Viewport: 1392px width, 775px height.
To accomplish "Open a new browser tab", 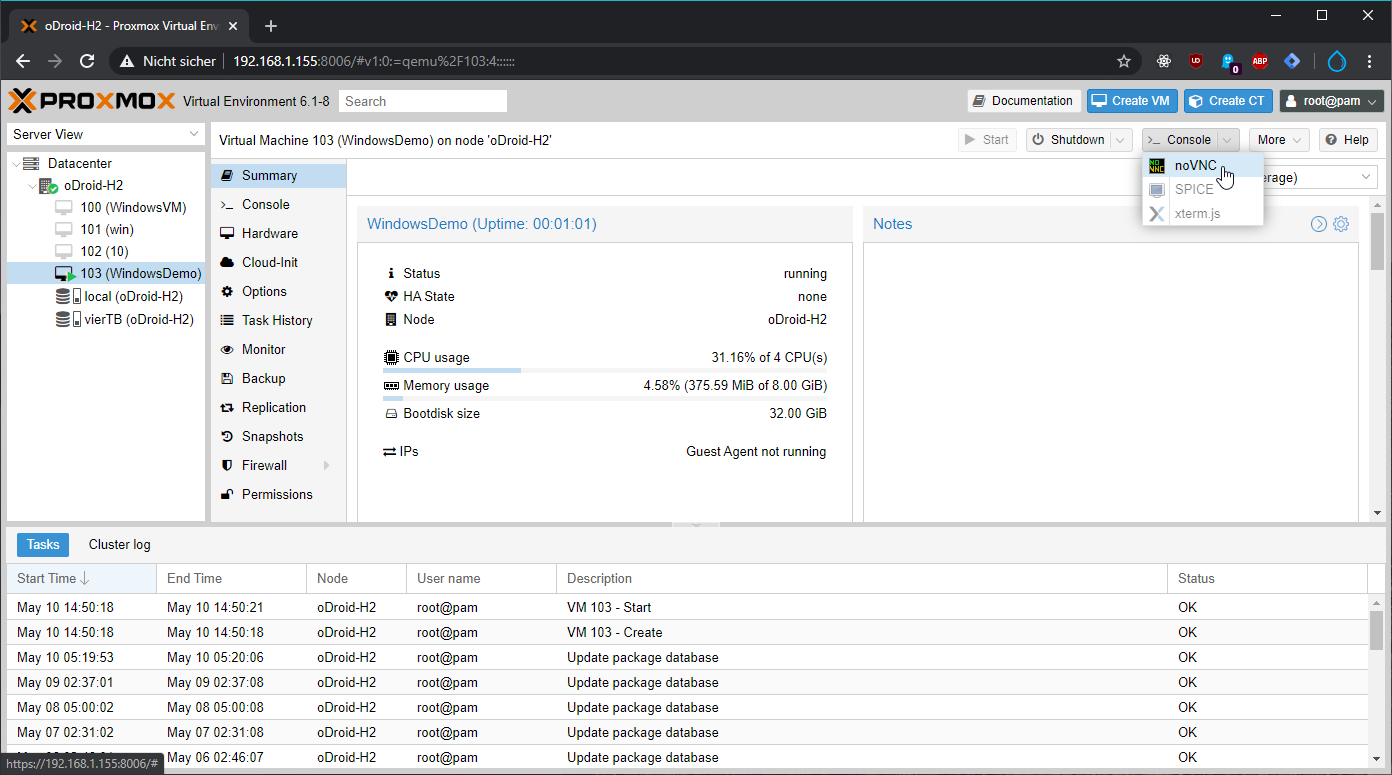I will point(270,26).
